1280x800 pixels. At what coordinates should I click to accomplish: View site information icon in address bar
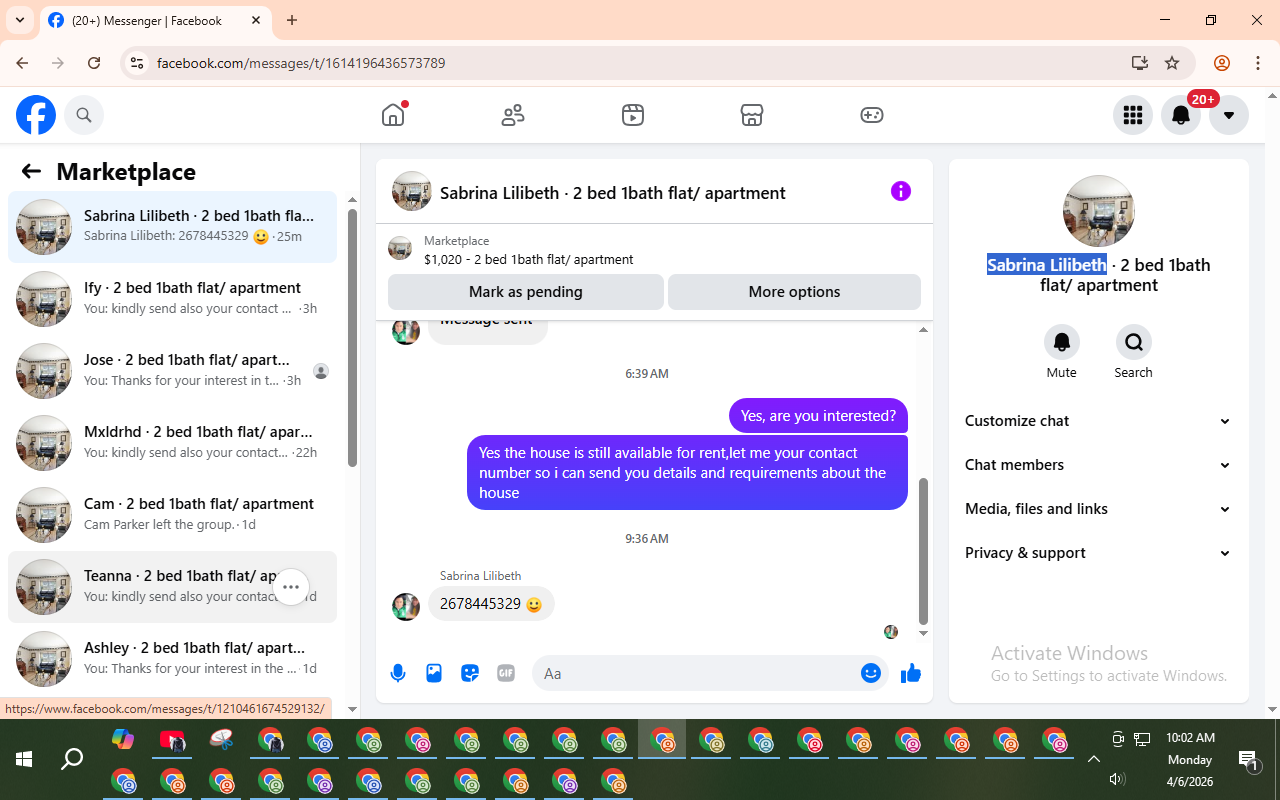click(137, 63)
